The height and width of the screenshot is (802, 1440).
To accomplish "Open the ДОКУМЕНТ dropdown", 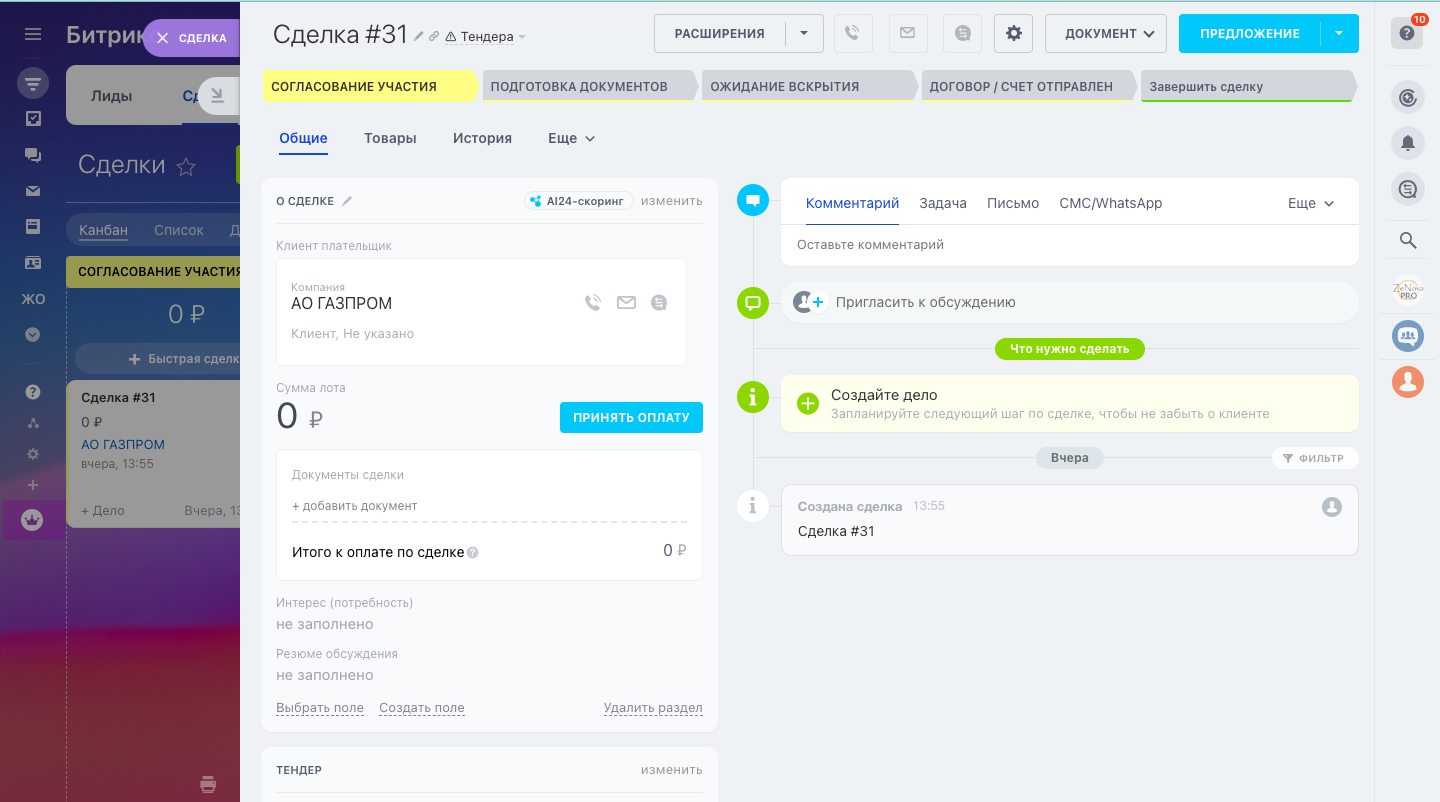I will point(1107,33).
